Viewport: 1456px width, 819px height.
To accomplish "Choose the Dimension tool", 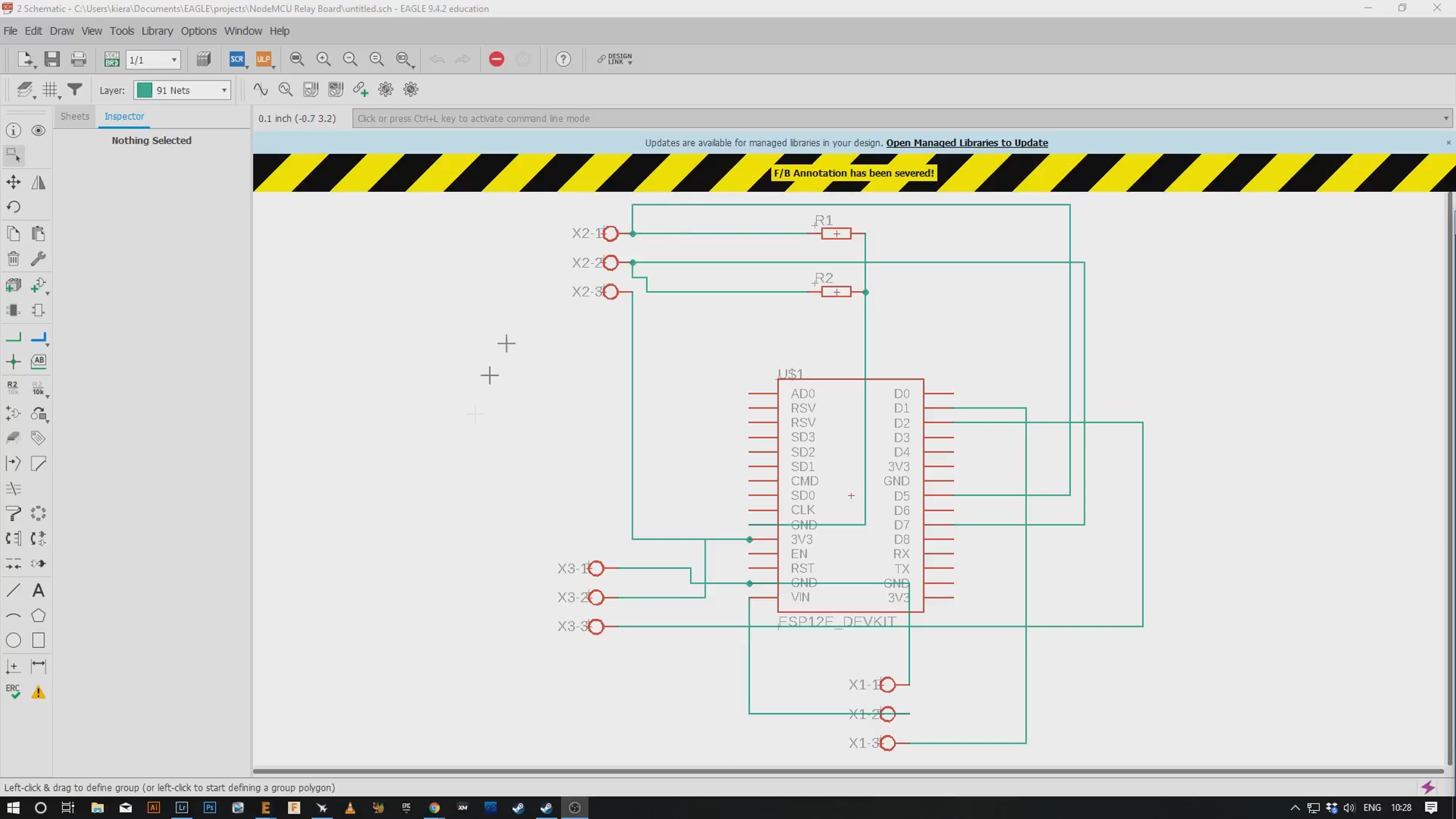I will click(38, 667).
